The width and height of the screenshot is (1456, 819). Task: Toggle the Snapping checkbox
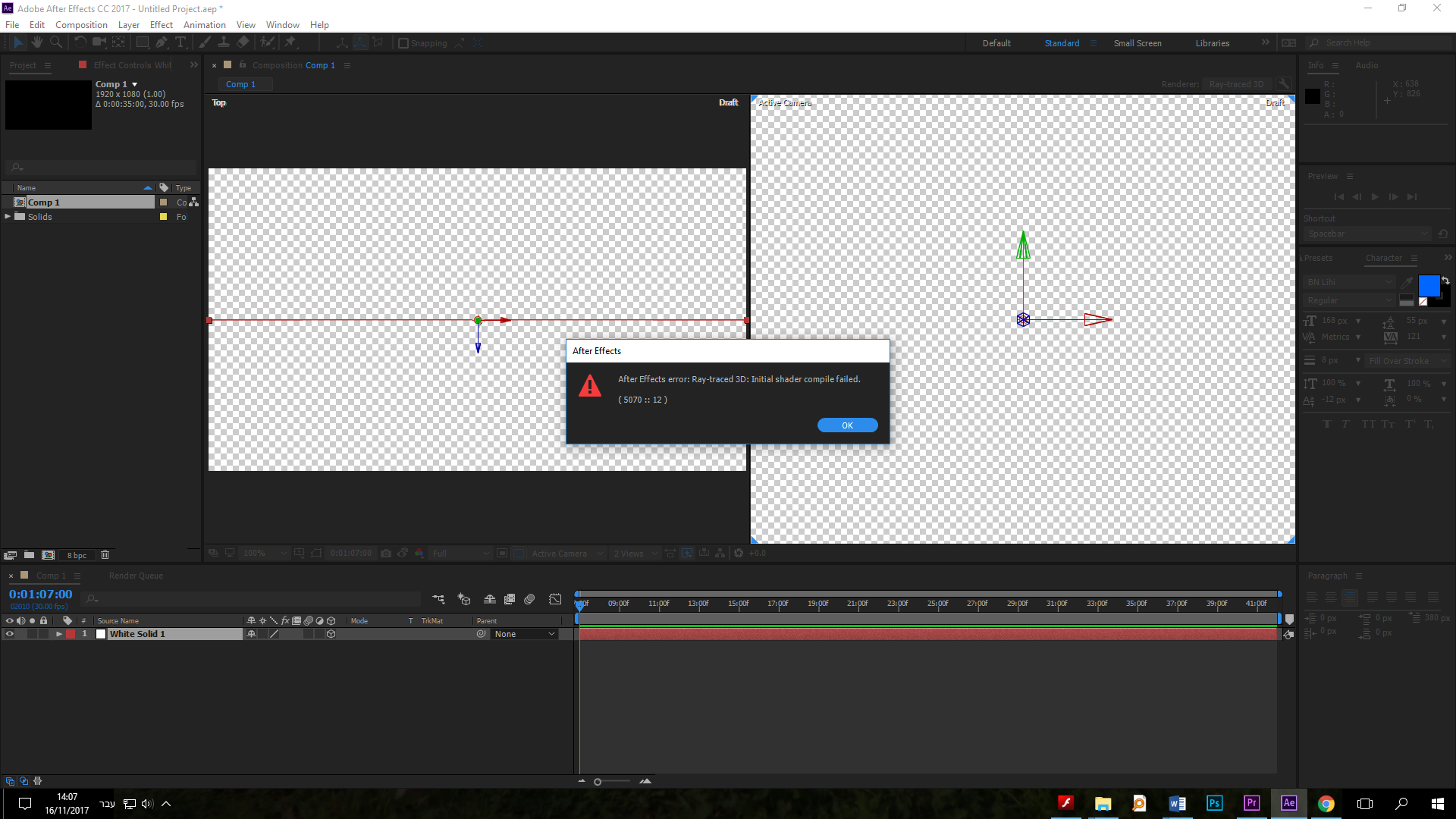coord(403,43)
